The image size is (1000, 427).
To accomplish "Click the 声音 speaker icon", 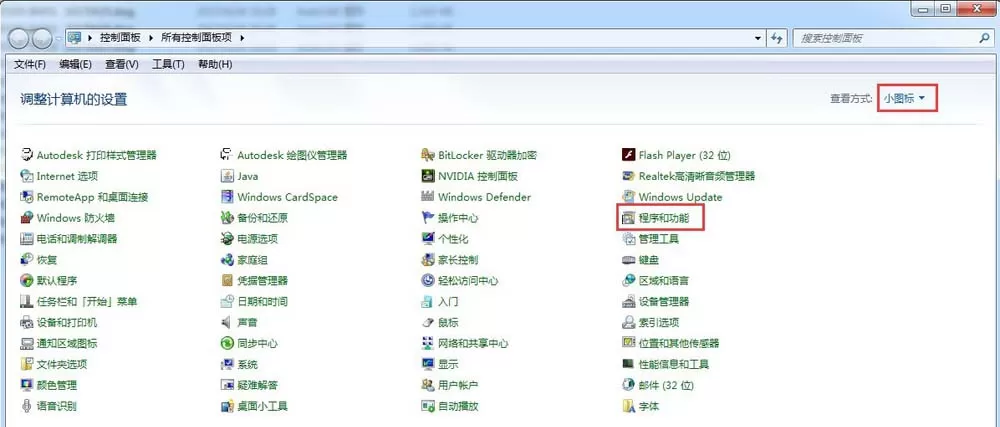I will [226, 322].
